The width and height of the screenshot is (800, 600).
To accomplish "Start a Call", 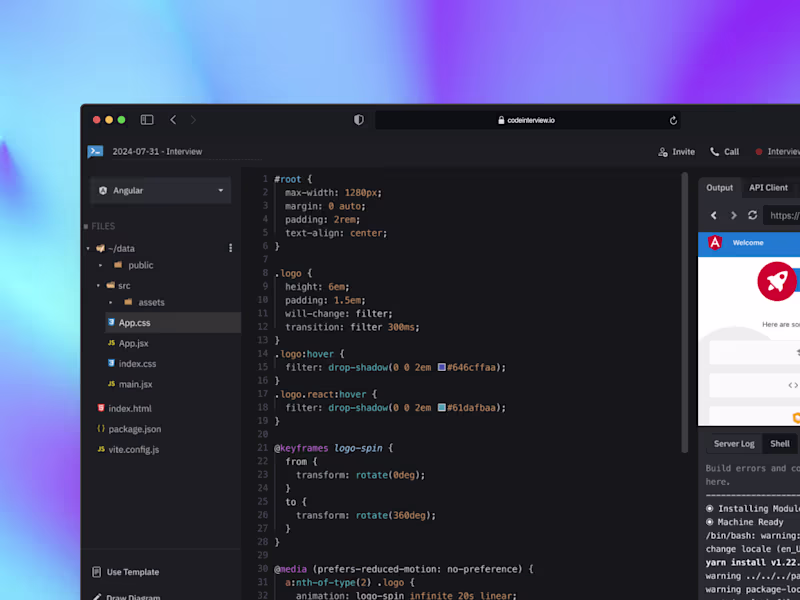I will point(724,152).
